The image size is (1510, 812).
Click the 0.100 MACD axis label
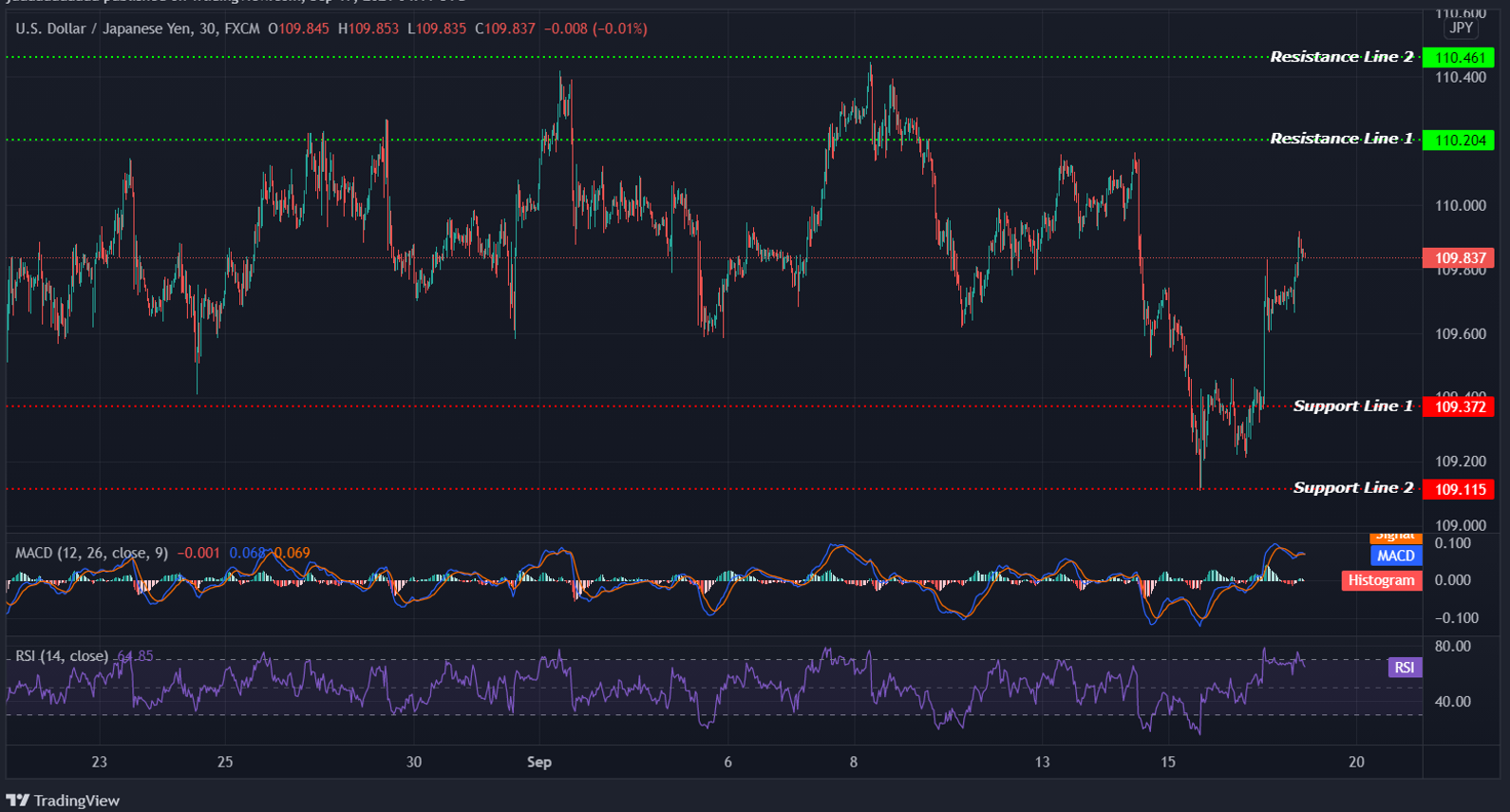1453,543
